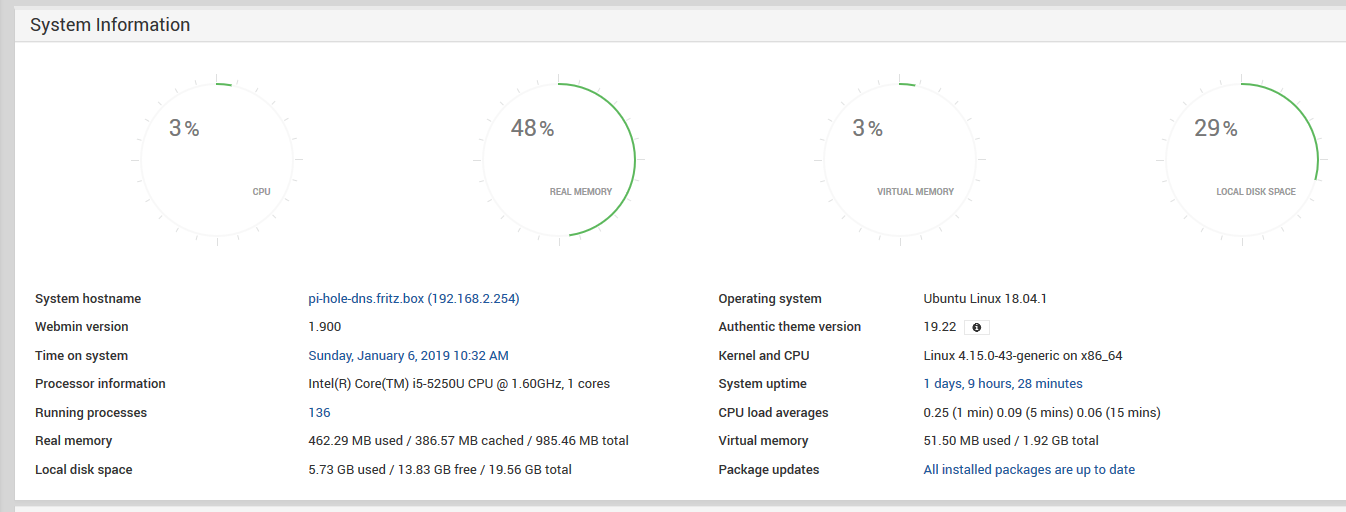
Task: Click the Virtual Memory usage gauge
Action: pos(900,160)
